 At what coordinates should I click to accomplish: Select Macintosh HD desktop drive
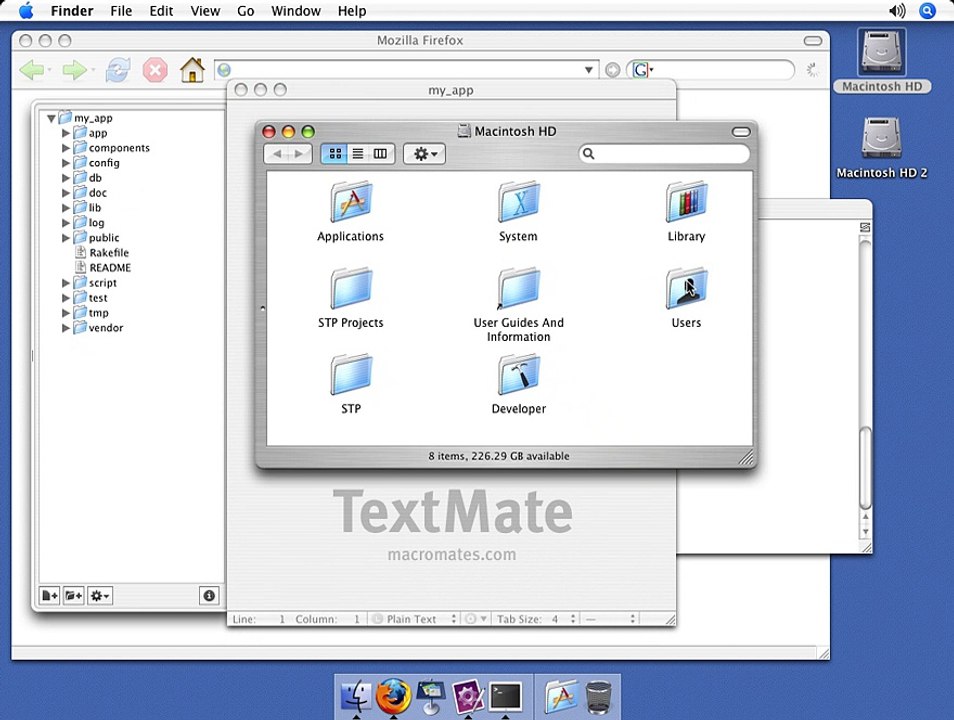tap(882, 61)
